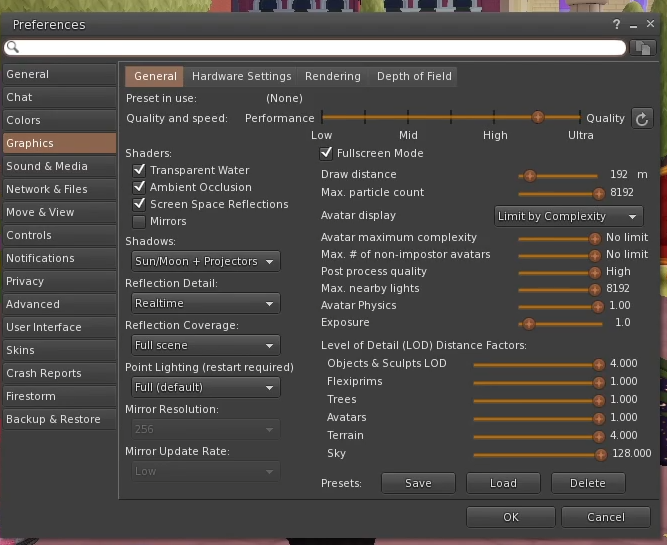Open Notifications preferences
The image size is (667, 545).
tap(59, 258)
